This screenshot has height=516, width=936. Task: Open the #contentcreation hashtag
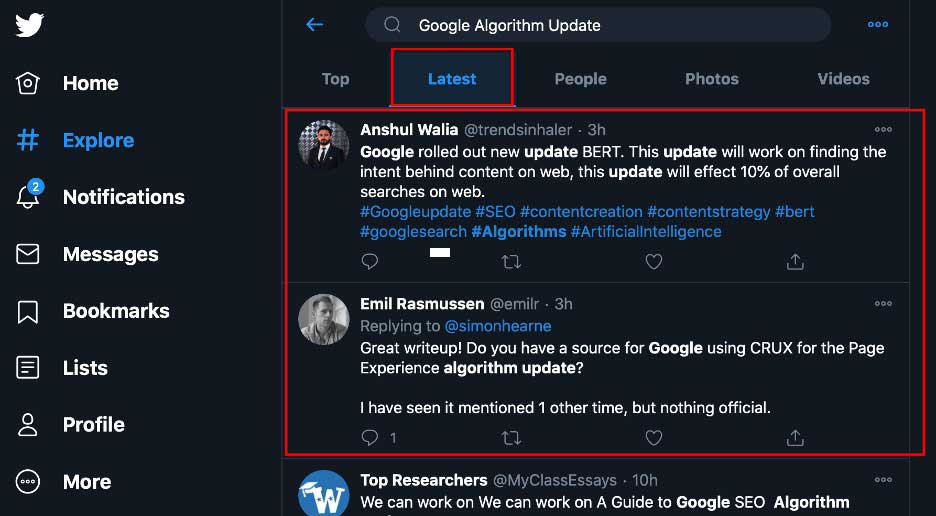tap(581, 212)
